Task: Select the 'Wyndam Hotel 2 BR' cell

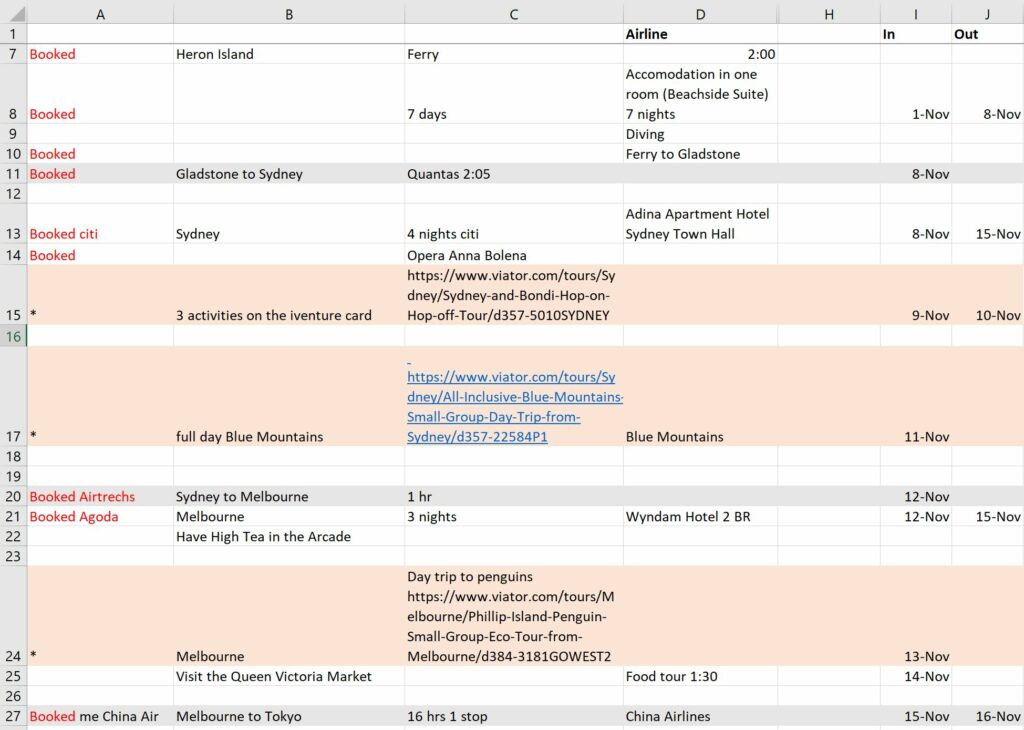Action: tap(700, 516)
